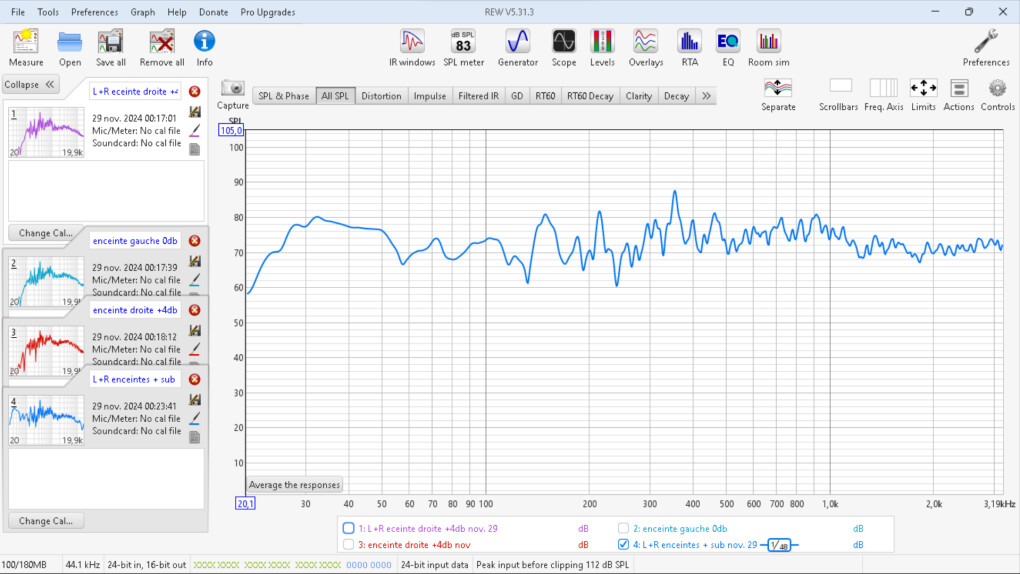Remove measurement enceinte gauche 0db

[x=195, y=241]
